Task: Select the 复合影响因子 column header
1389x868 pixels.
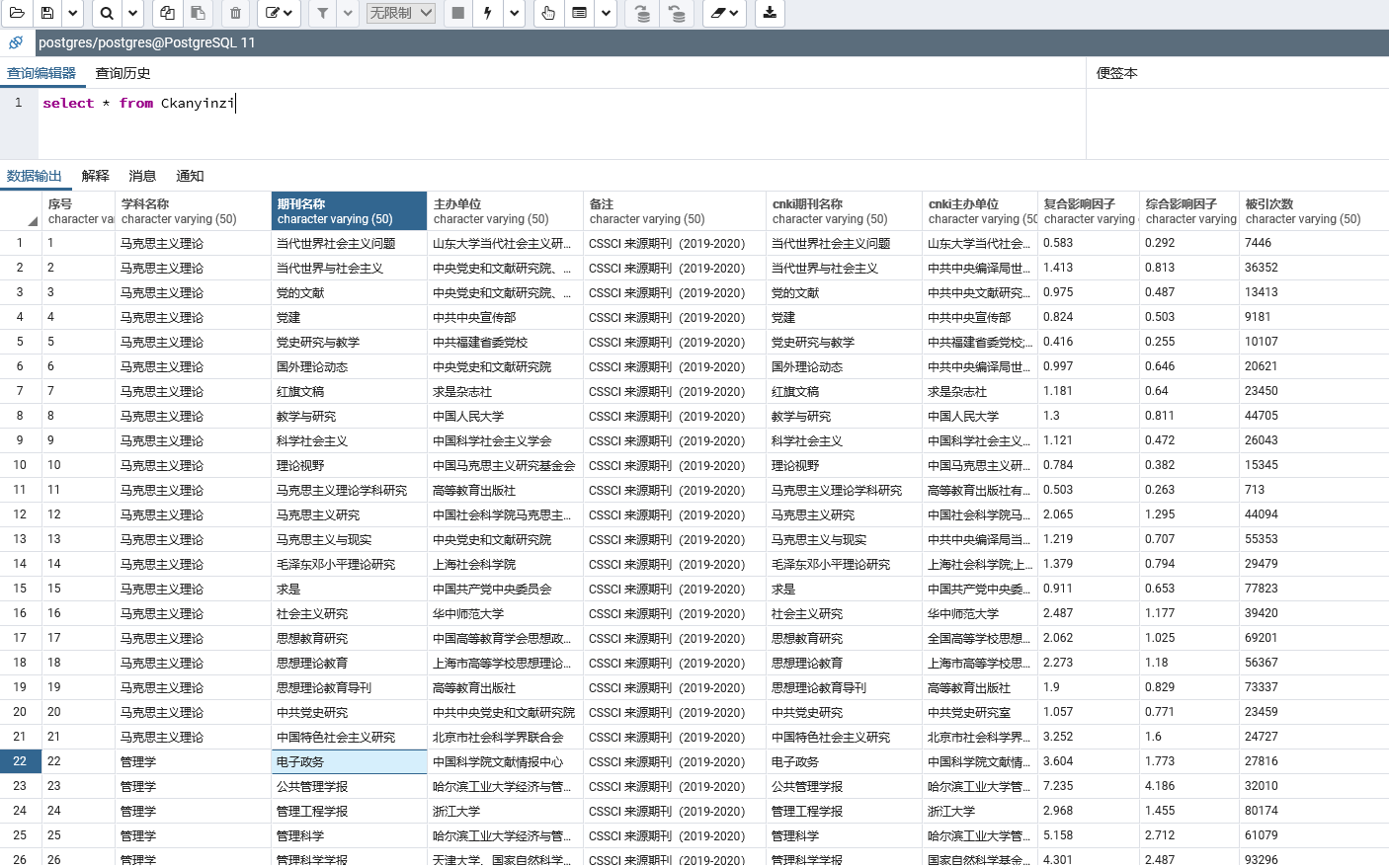Action: click(1089, 211)
